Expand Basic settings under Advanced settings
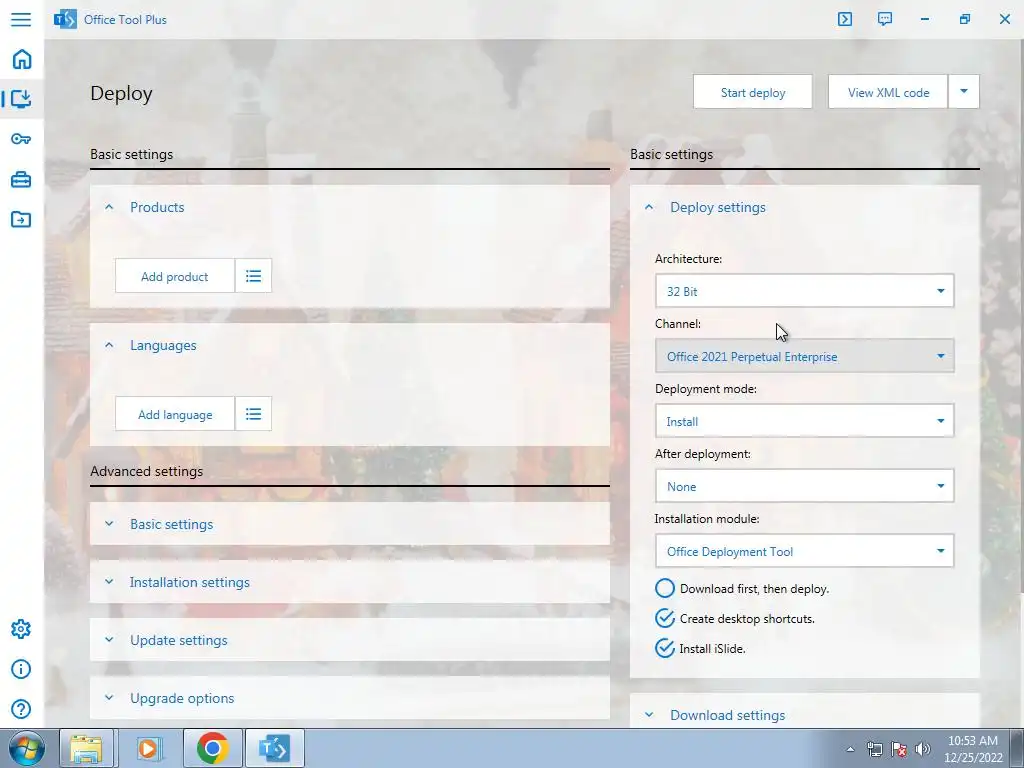1024x768 pixels. (x=349, y=524)
